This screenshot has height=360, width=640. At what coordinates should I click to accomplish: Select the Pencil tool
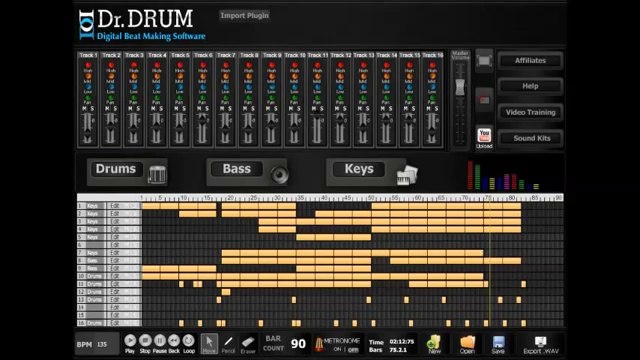click(228, 344)
